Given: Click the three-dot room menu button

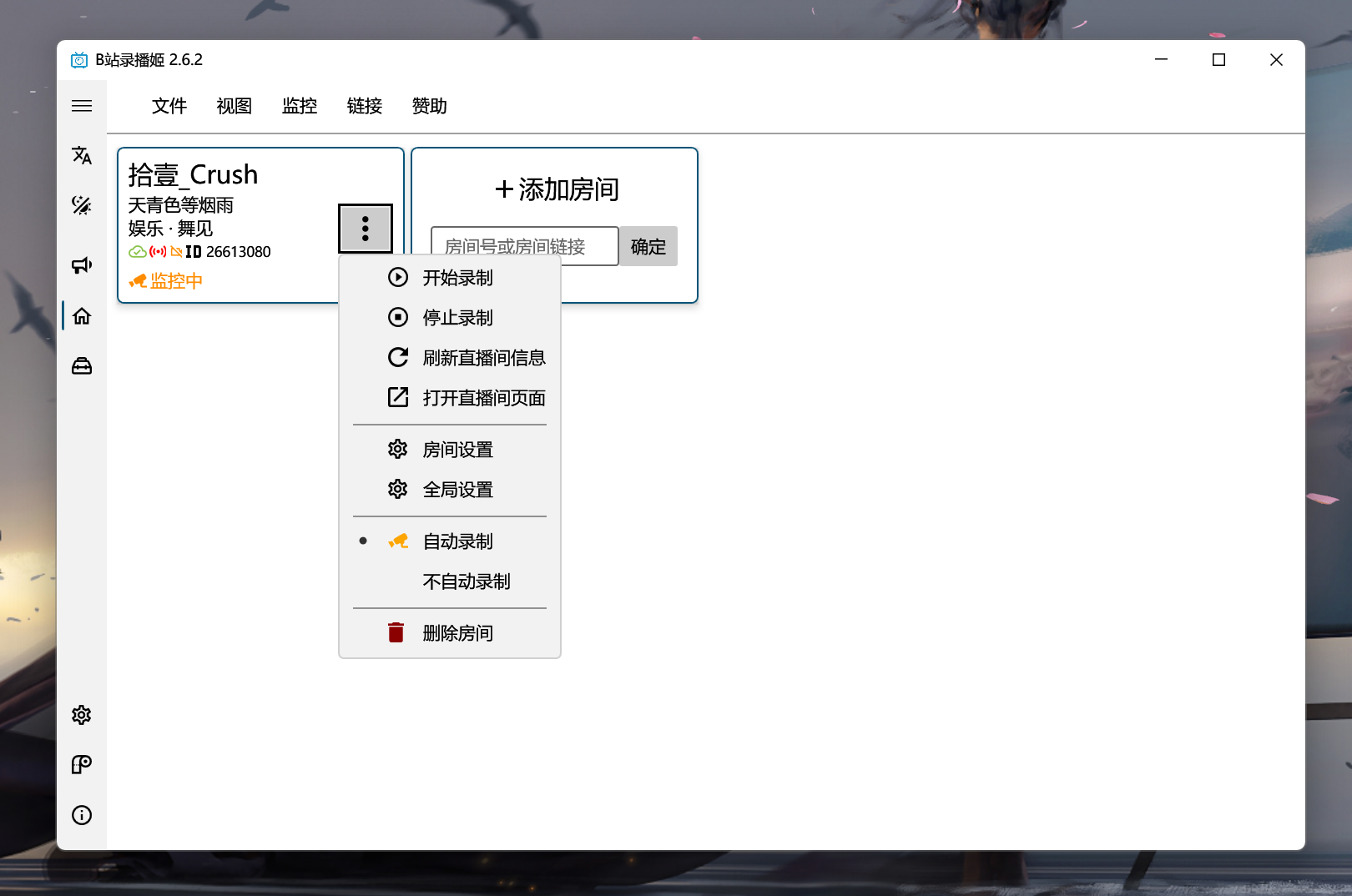Looking at the screenshot, I should 366,229.
